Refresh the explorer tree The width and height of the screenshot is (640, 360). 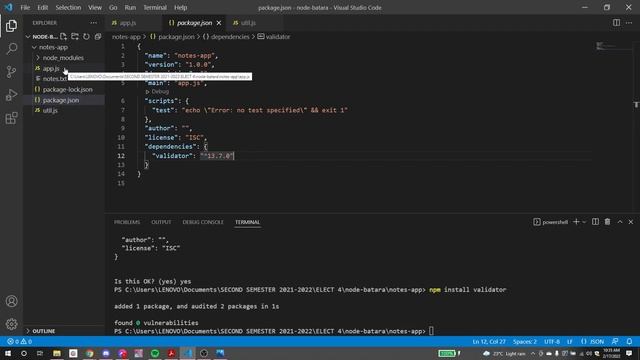click(86, 37)
